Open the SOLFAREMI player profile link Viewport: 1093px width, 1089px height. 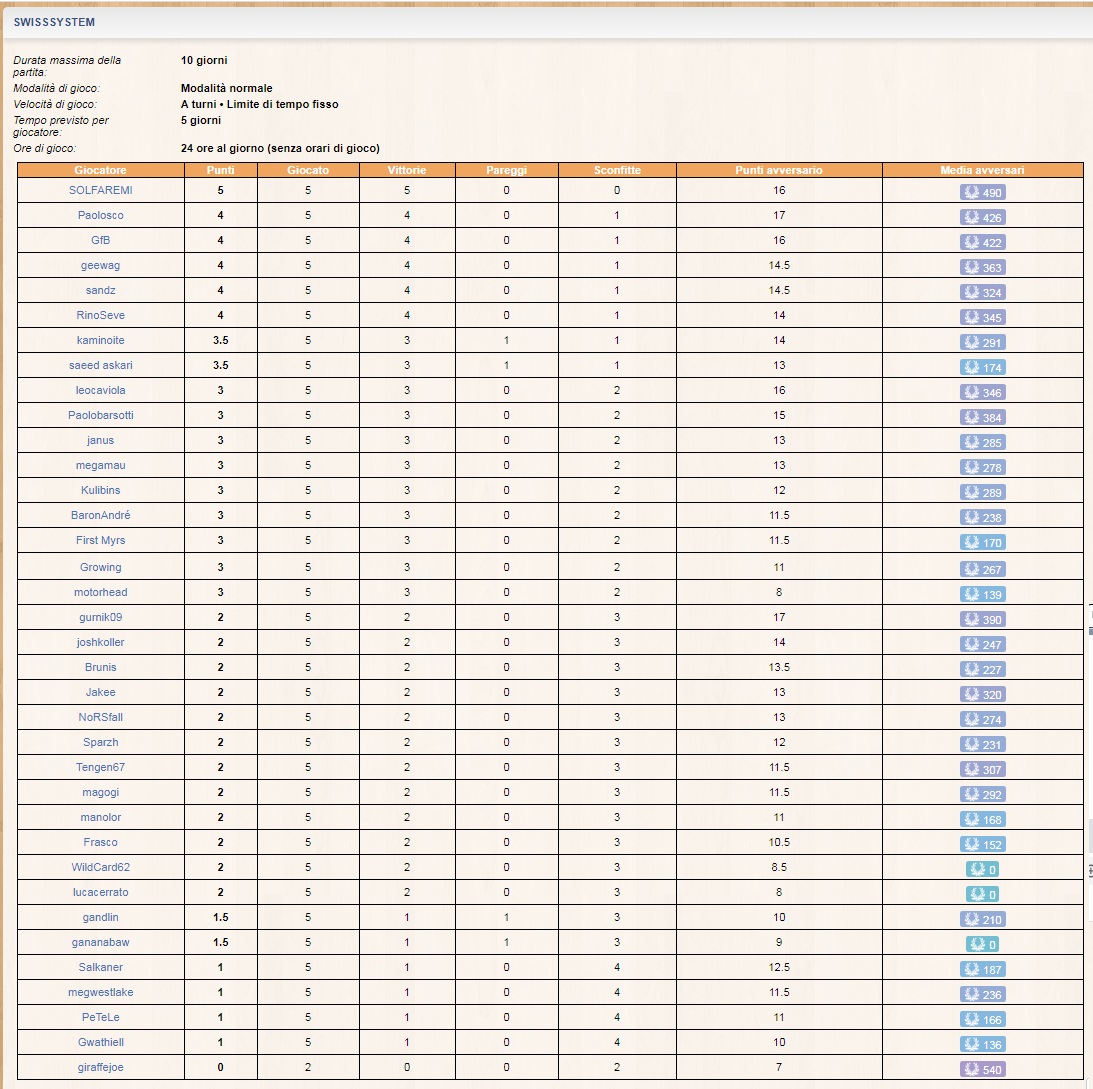(100, 190)
